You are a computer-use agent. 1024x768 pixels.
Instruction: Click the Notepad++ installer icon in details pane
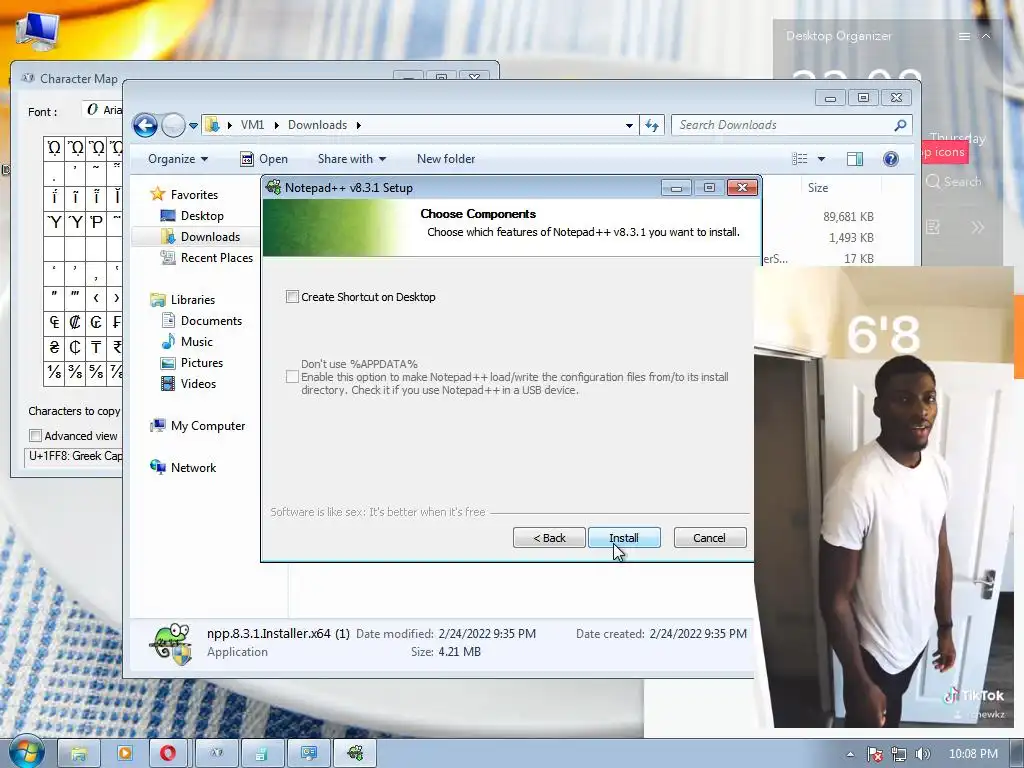coord(170,643)
